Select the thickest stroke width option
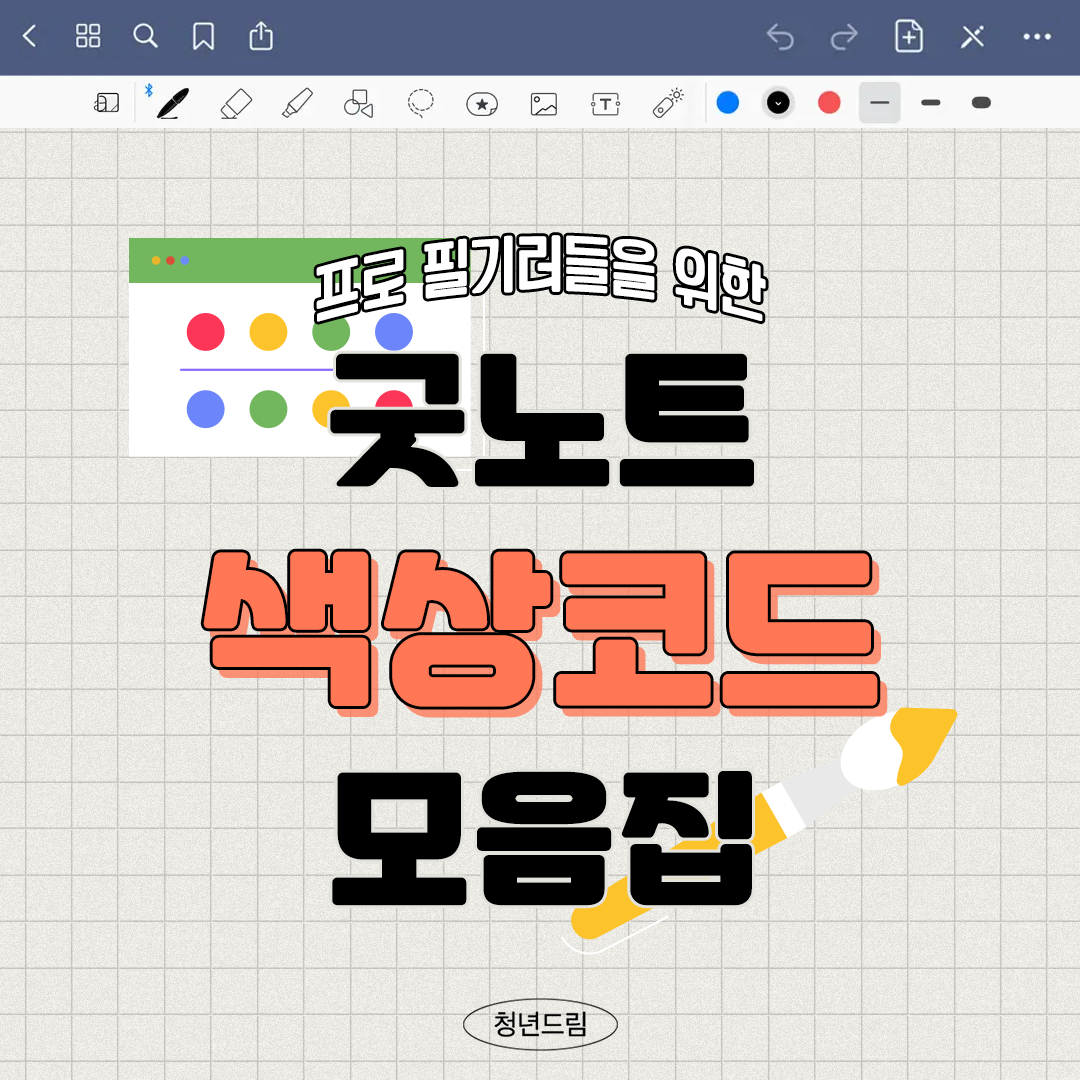 (981, 102)
